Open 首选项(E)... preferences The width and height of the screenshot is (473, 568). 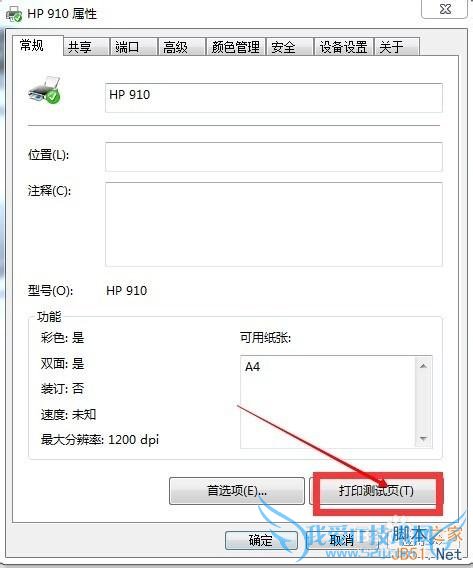[237, 491]
